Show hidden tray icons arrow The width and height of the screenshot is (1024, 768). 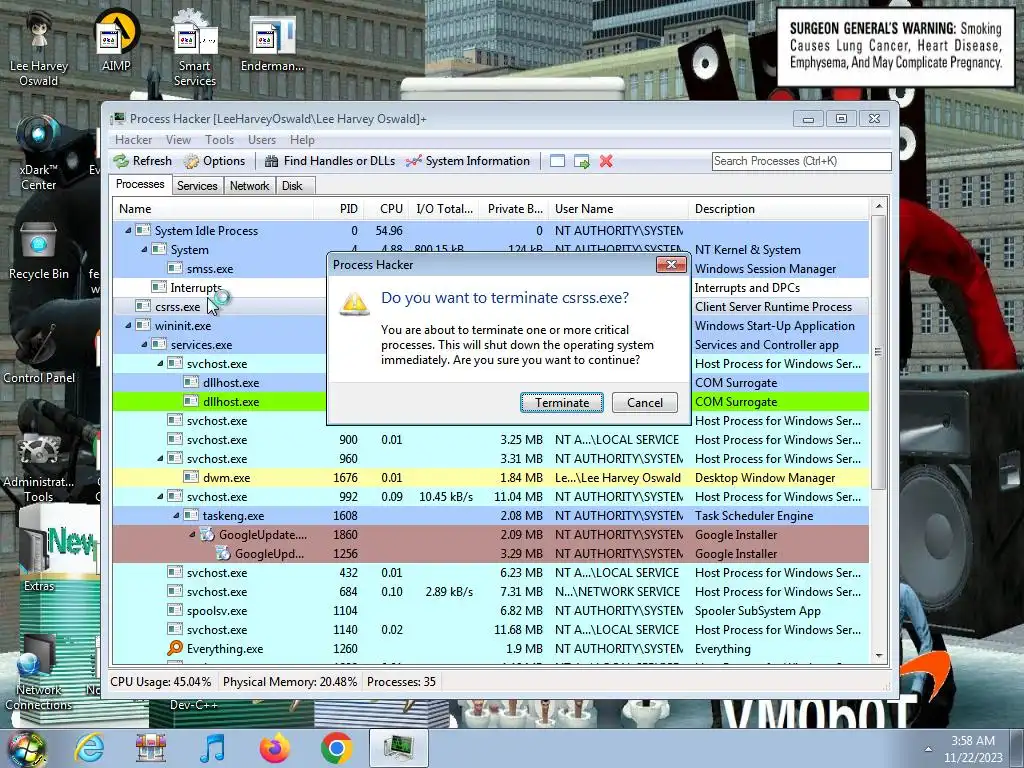pos(928,749)
